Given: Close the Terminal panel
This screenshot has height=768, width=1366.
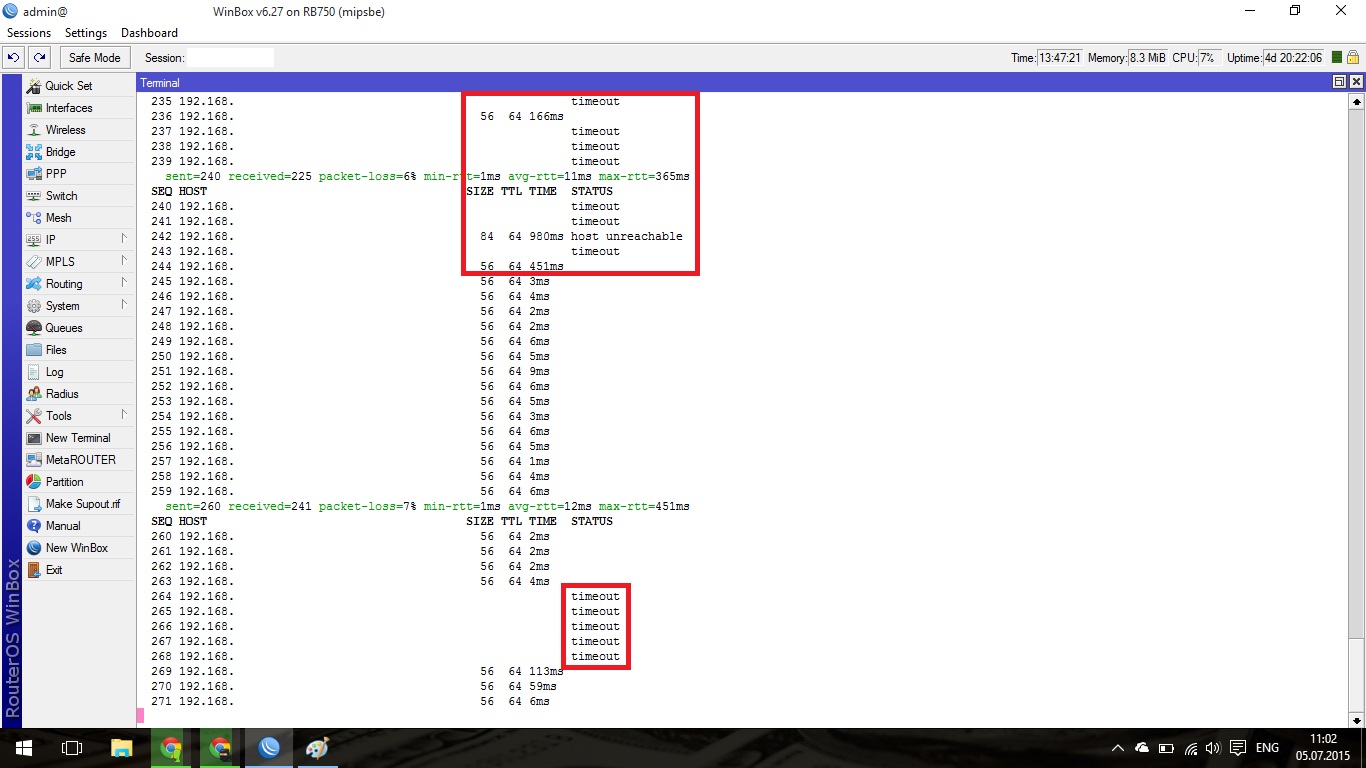Looking at the screenshot, I should (x=1356, y=82).
